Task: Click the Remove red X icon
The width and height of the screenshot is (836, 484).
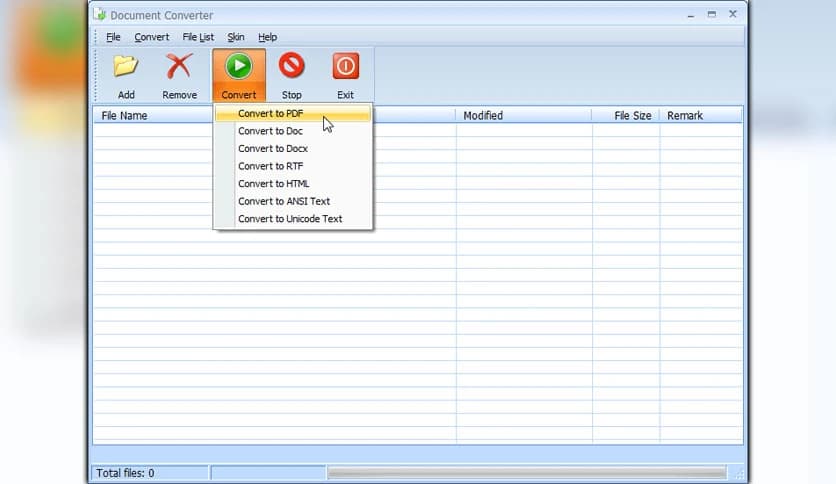Action: click(179, 66)
